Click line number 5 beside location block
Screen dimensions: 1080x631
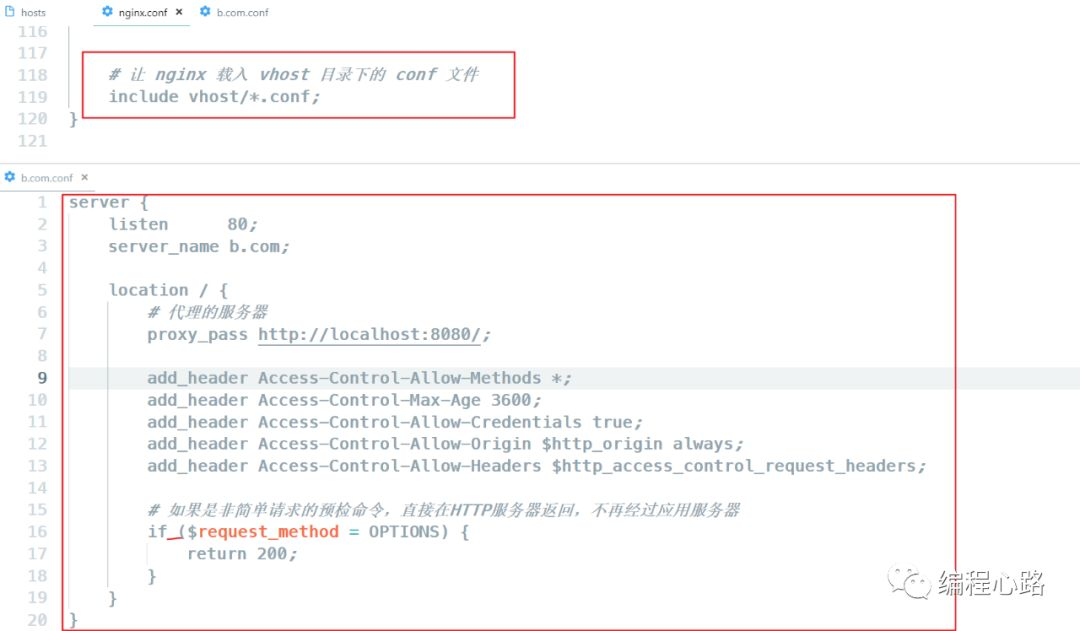point(42,290)
